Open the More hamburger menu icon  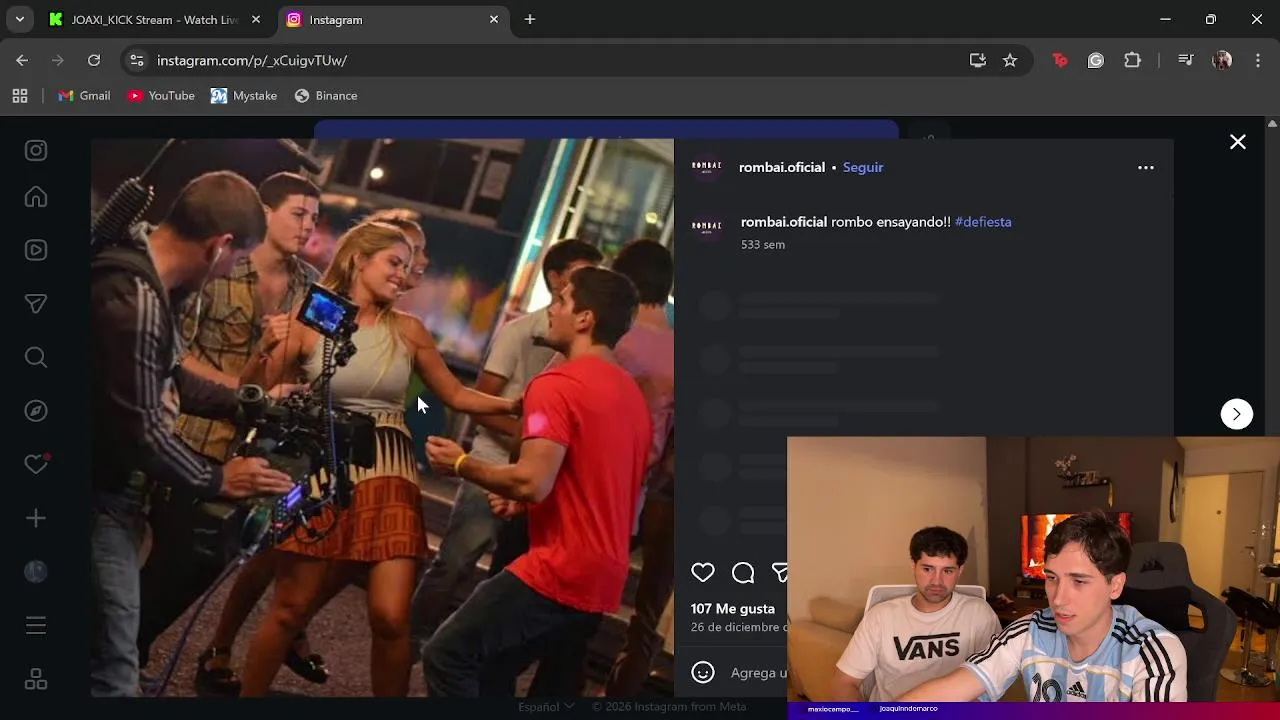[36, 626]
